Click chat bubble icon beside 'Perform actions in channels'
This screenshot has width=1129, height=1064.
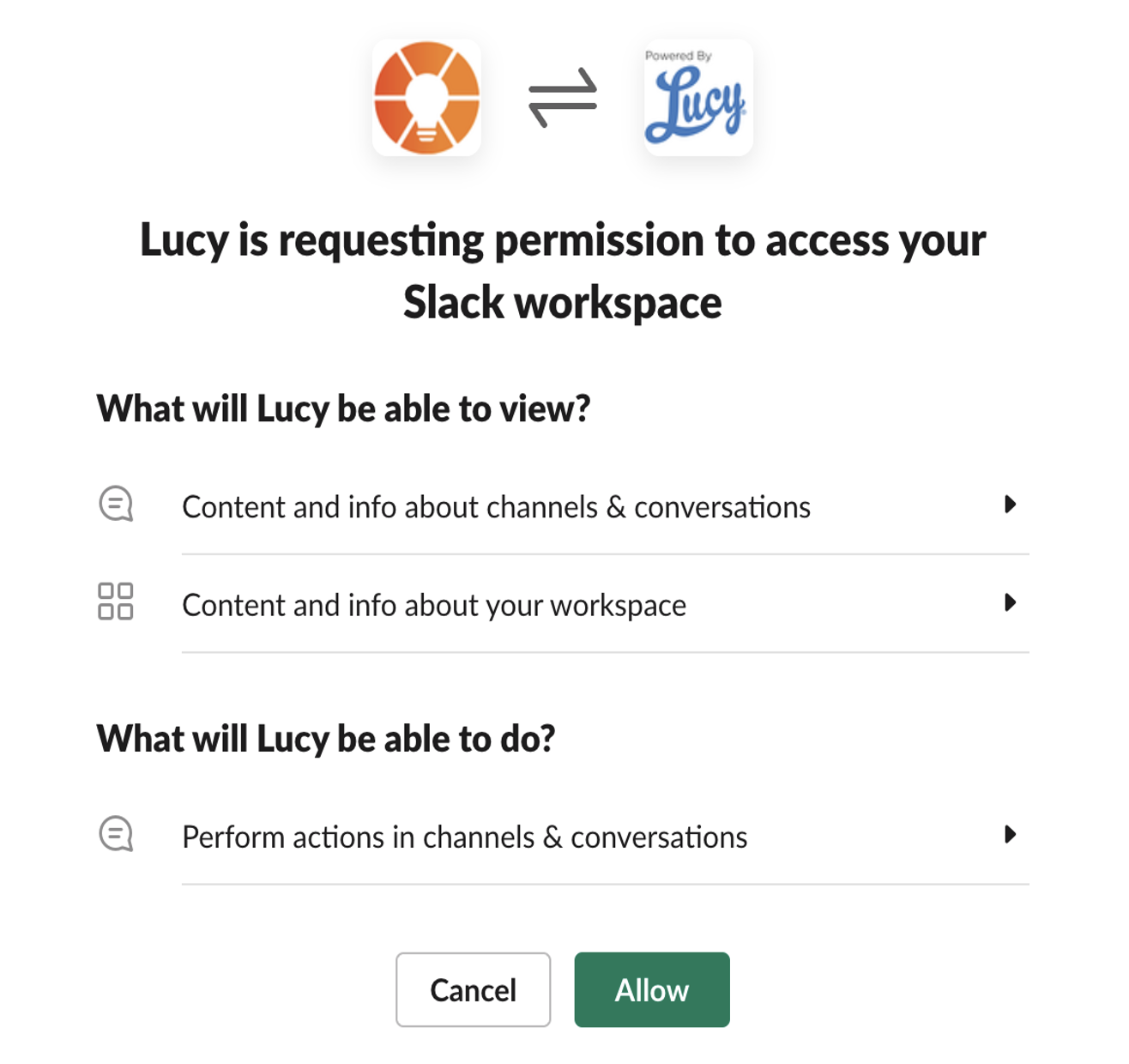pyautogui.click(x=116, y=834)
